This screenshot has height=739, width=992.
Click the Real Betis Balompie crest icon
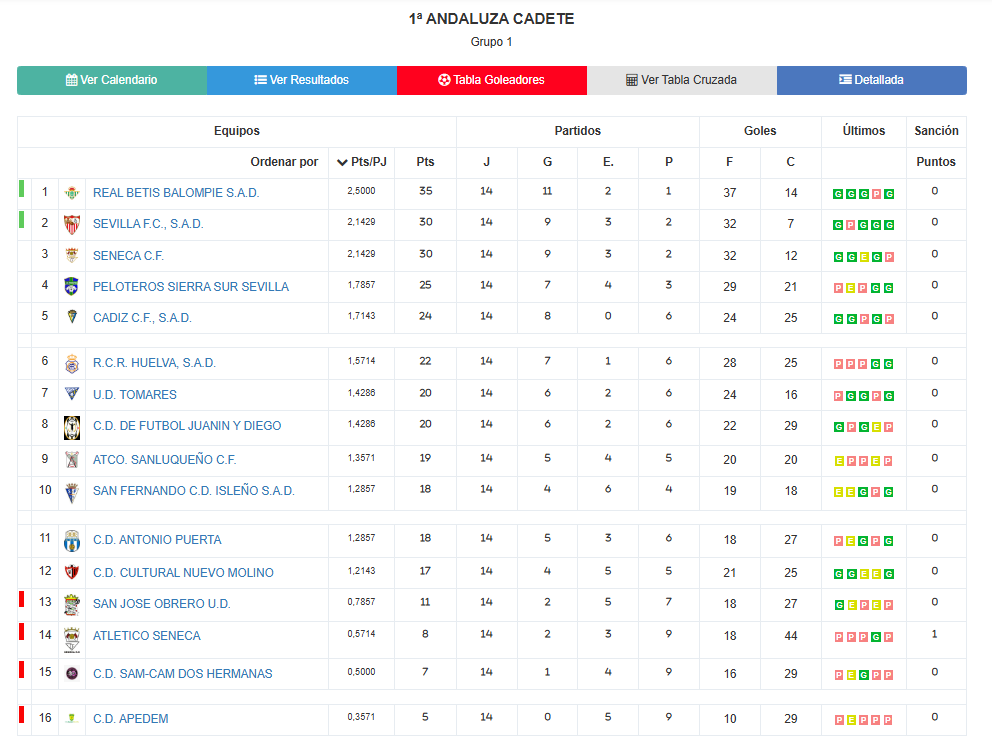click(72, 193)
